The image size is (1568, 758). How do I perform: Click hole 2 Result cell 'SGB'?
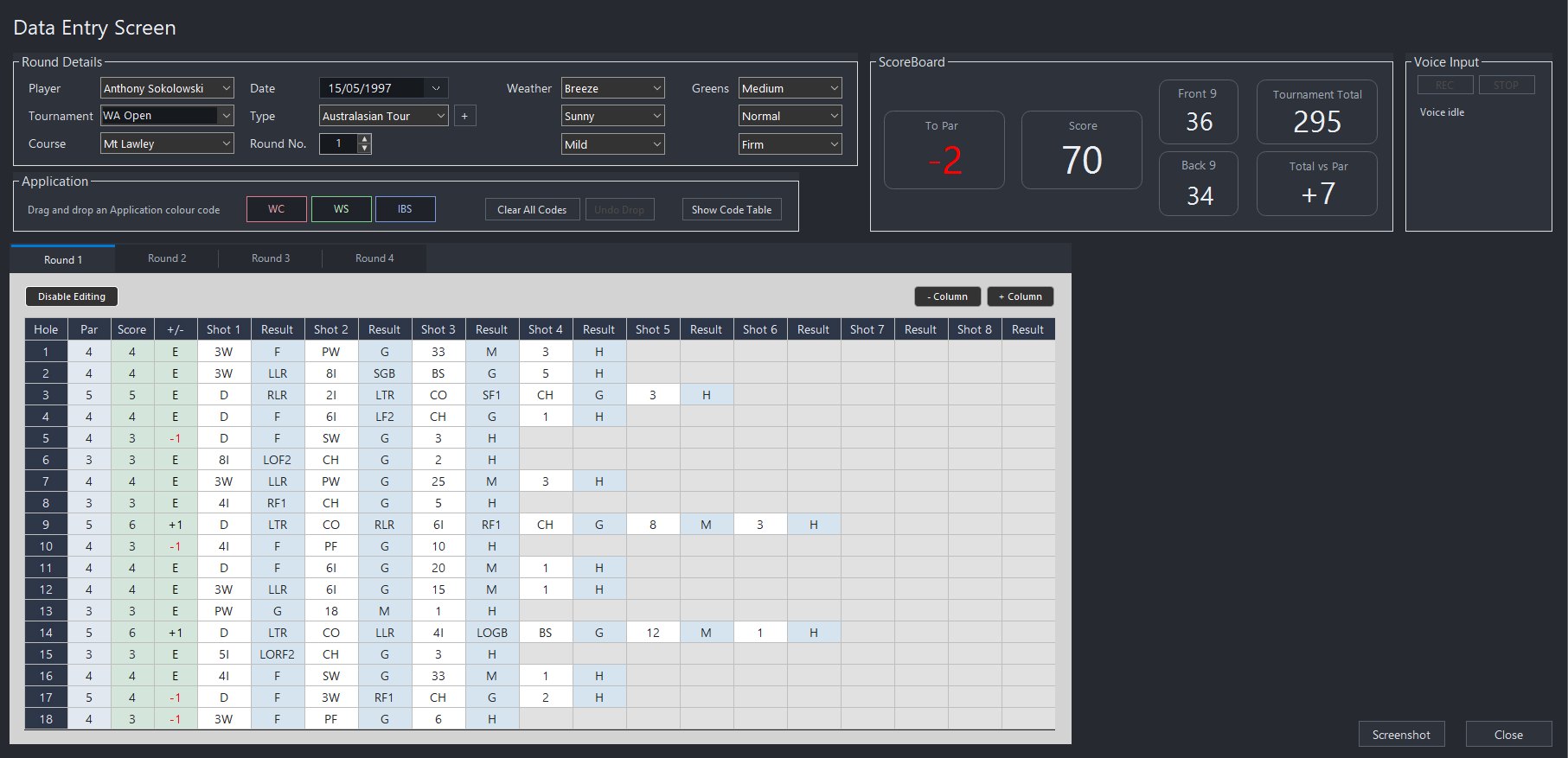click(385, 373)
